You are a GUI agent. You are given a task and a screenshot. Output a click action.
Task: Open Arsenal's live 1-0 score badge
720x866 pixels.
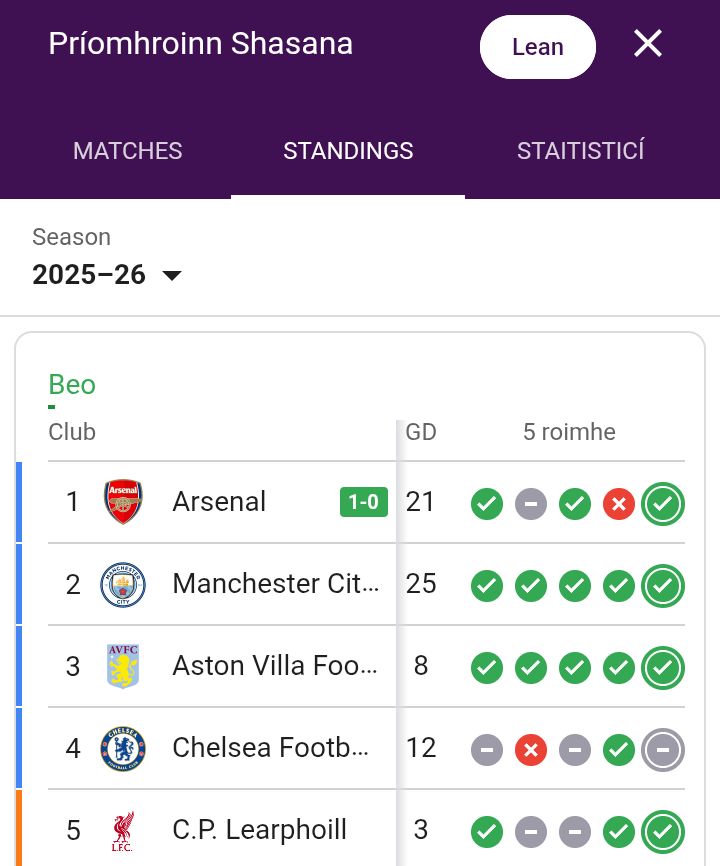[364, 502]
